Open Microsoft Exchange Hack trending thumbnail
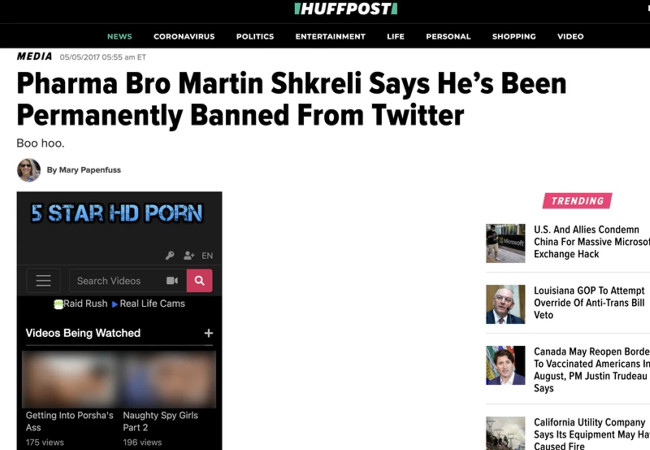The height and width of the screenshot is (450, 650). tap(505, 243)
